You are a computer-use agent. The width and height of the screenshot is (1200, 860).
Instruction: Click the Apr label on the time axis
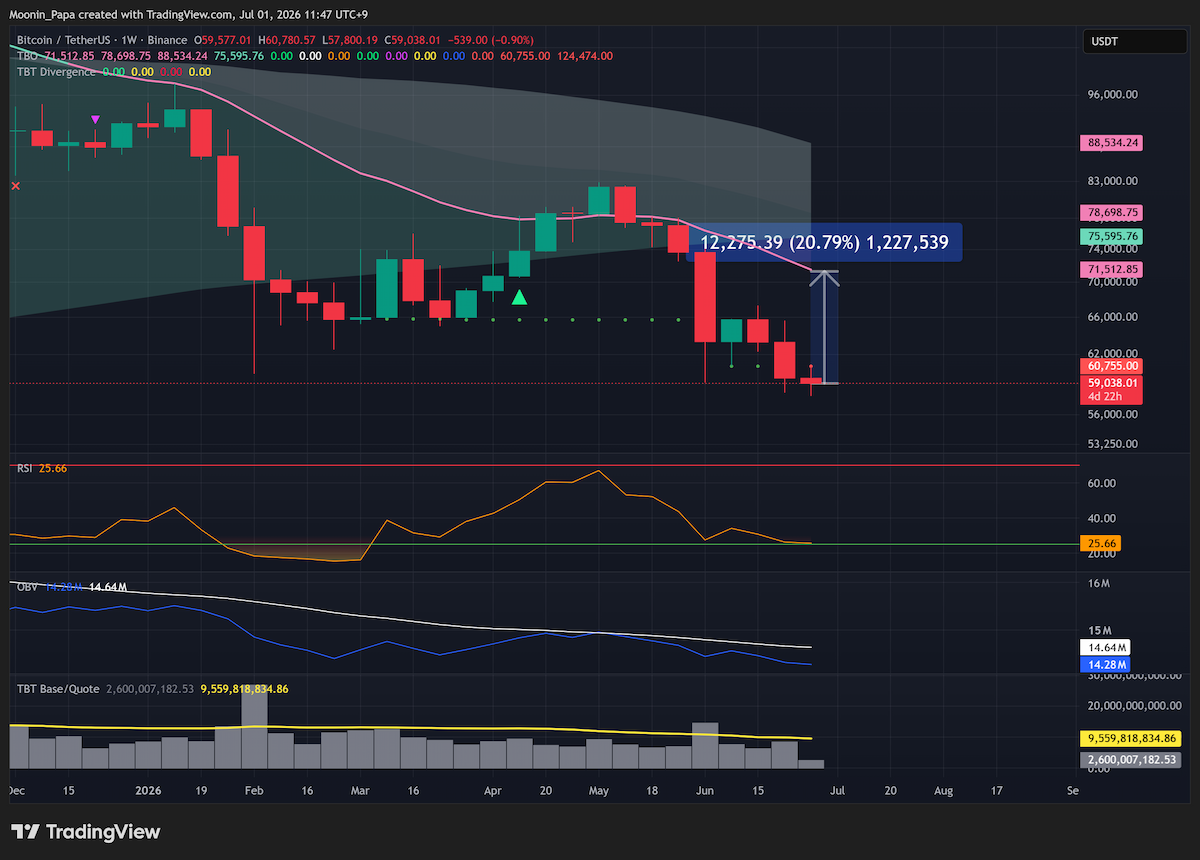point(493,790)
